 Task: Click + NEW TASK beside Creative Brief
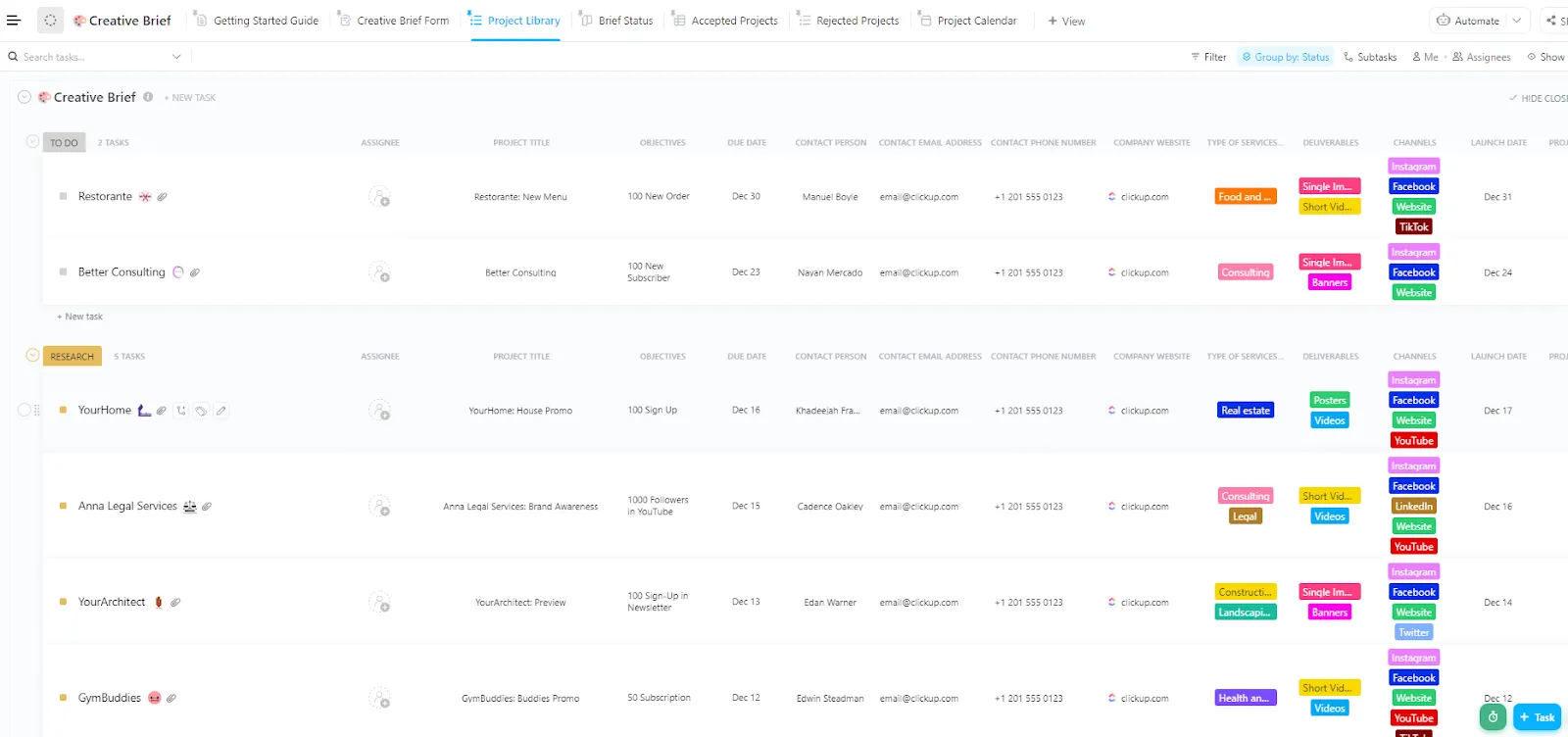tap(190, 98)
